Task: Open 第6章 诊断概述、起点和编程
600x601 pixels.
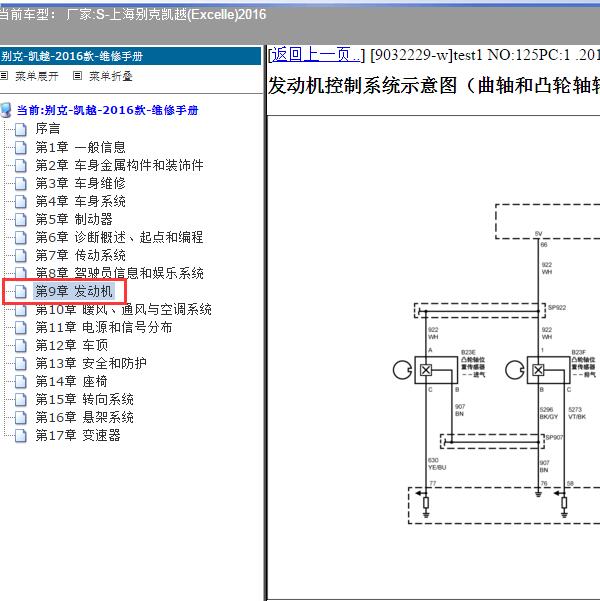Action: [119, 237]
